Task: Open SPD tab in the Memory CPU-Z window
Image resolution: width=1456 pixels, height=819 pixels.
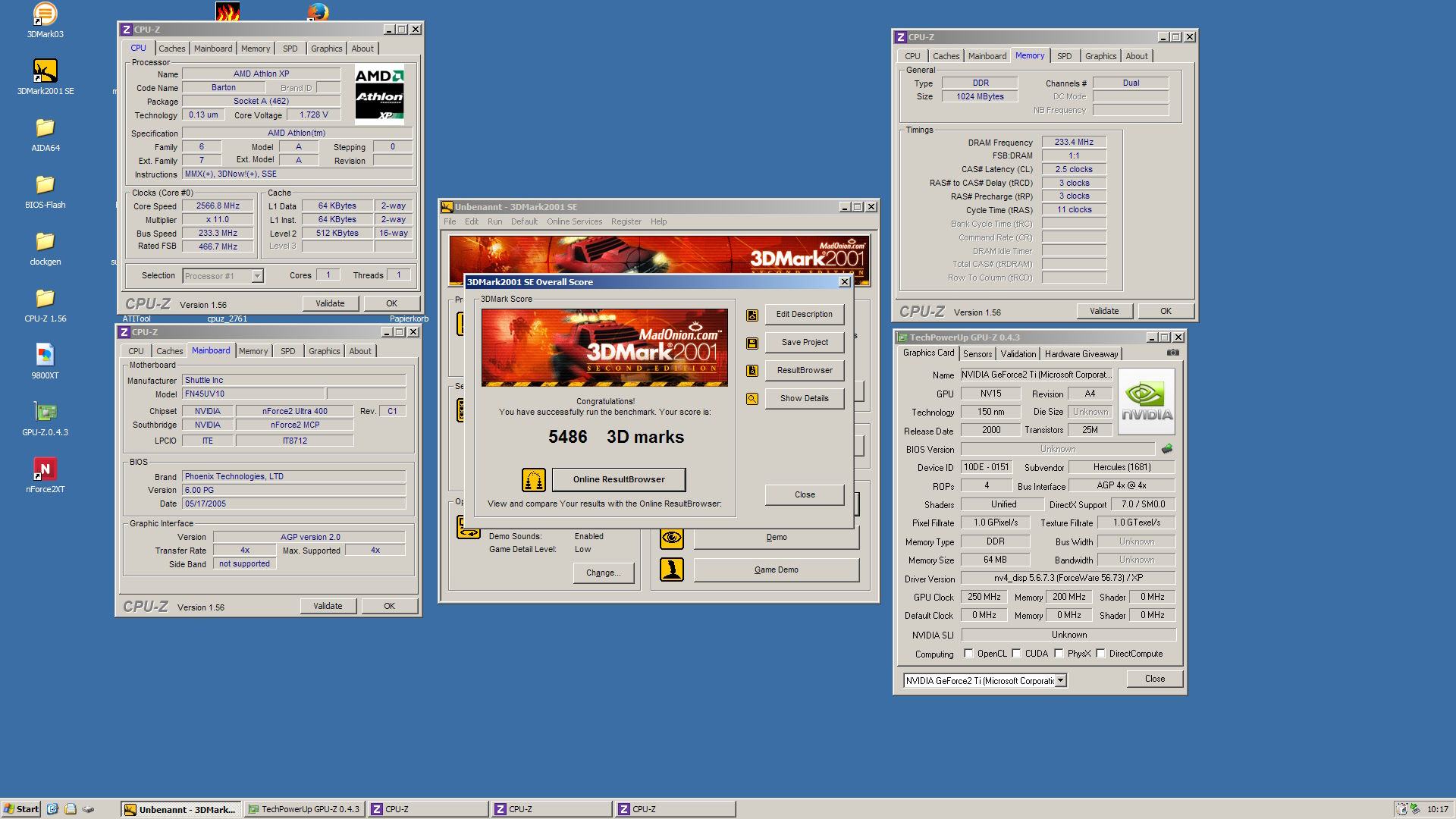Action: point(1065,56)
